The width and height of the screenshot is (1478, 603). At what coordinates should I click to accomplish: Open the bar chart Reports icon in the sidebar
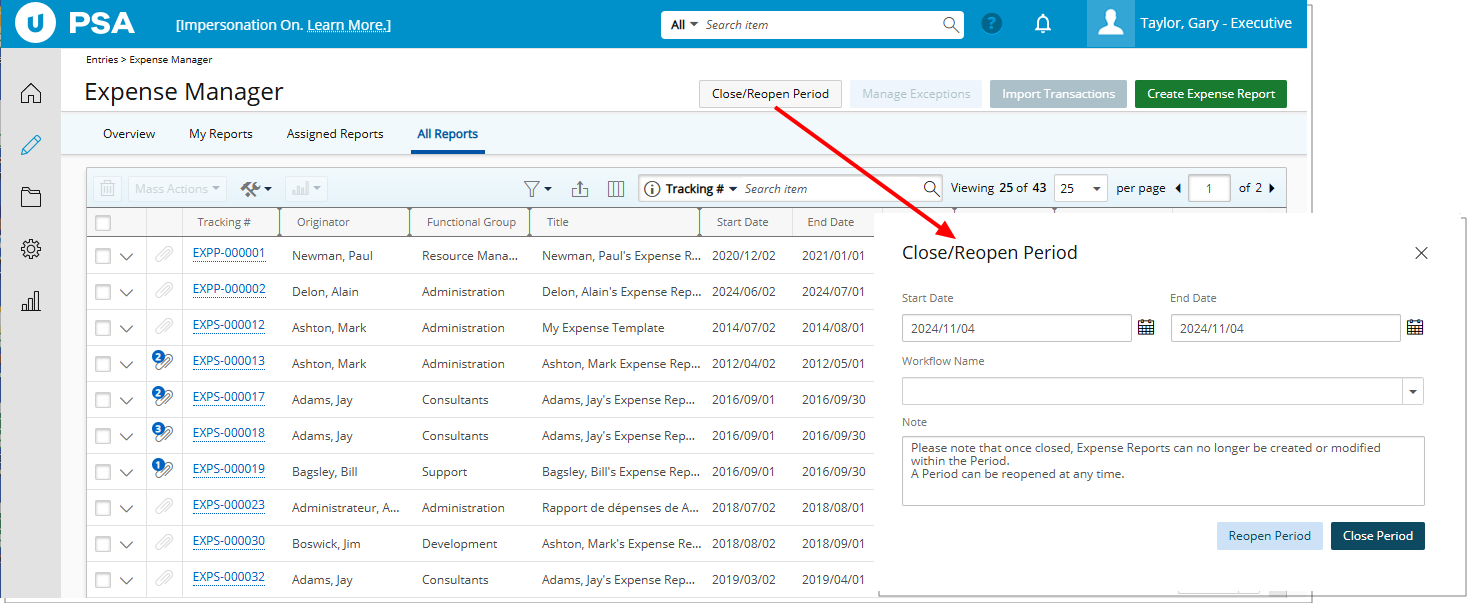(x=31, y=301)
